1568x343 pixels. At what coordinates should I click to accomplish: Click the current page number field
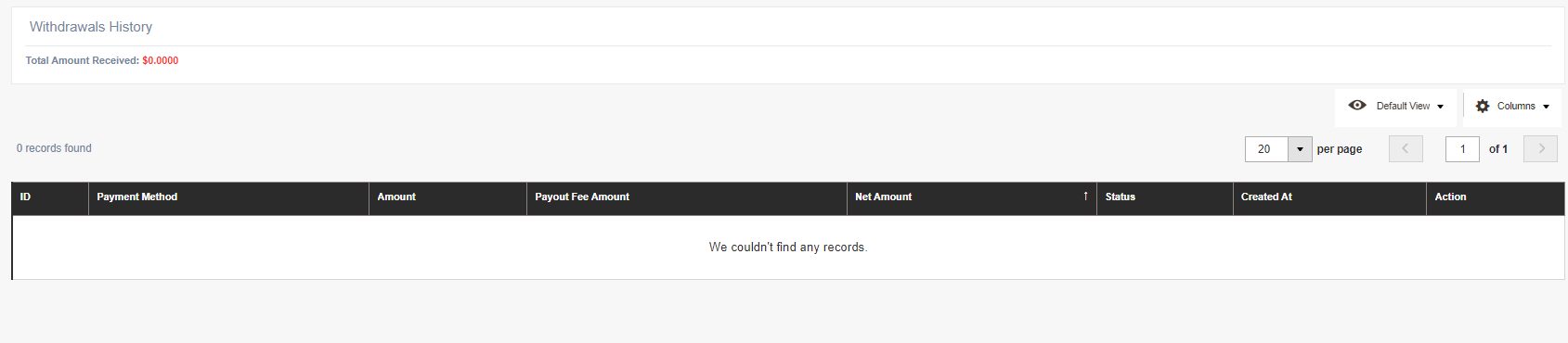(1462, 149)
